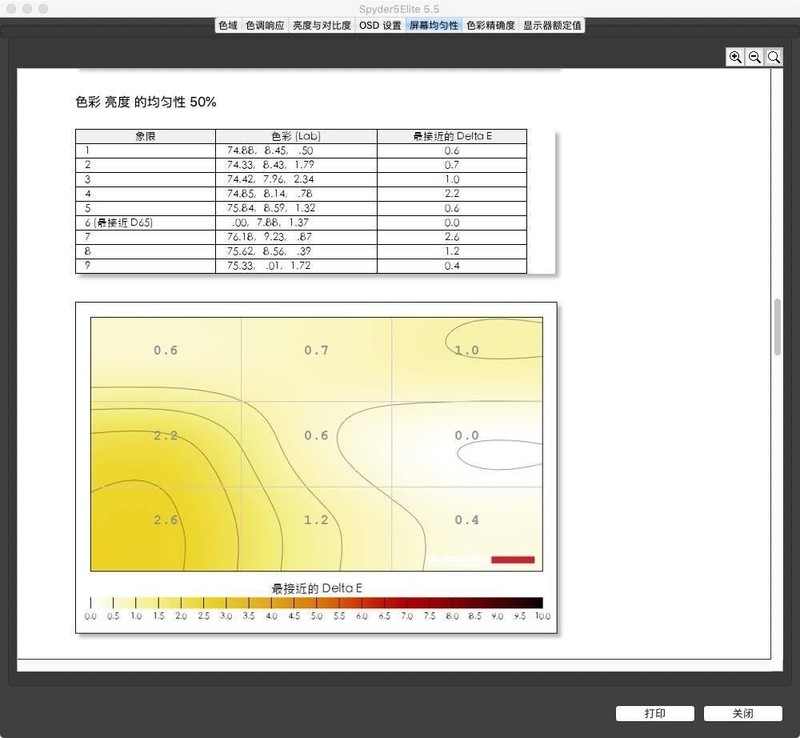
Task: Click the red Datacolor logo on the map
Action: (513, 560)
